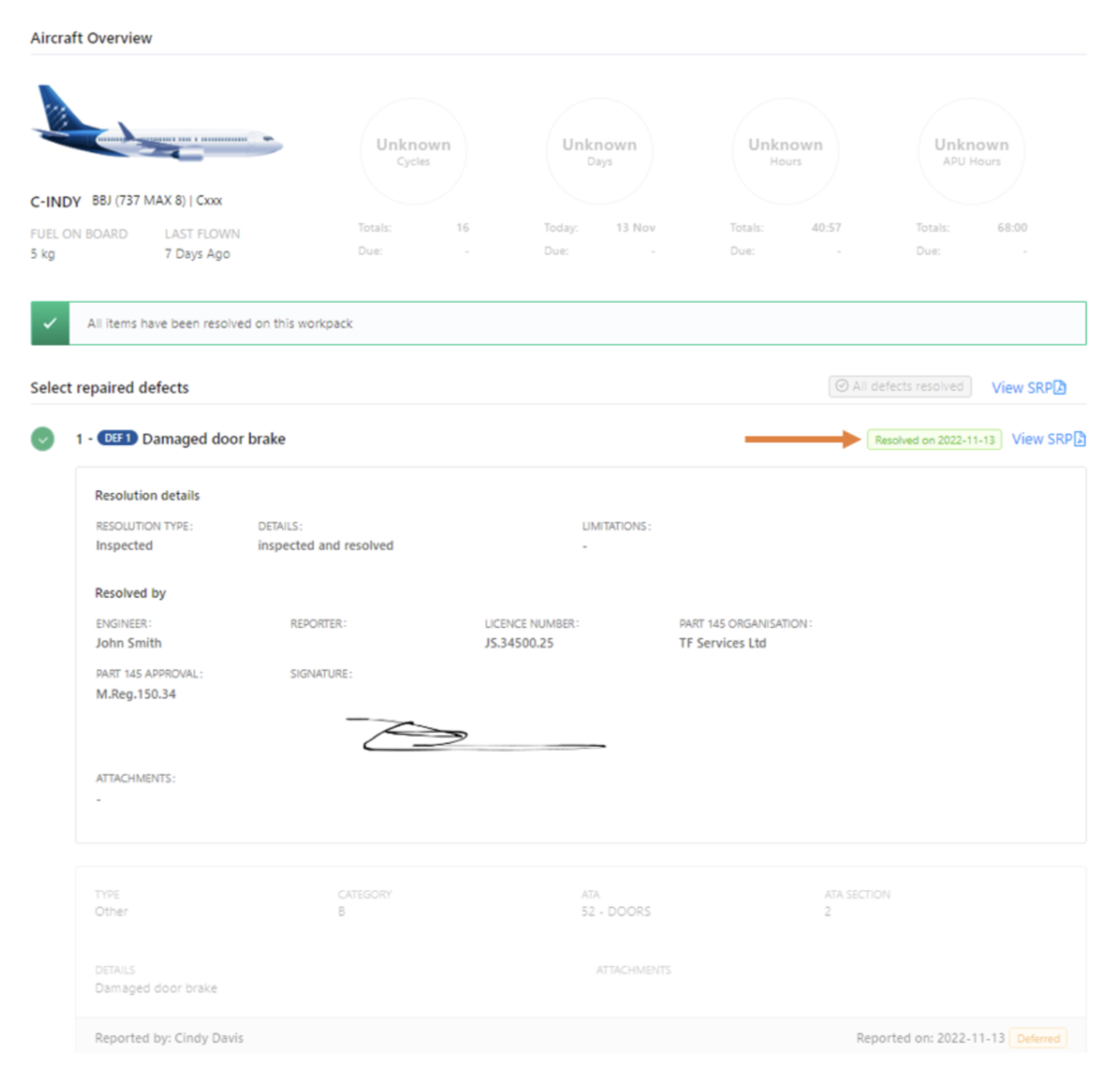1120x1087 pixels.
Task: Open View SRP link in defects header
Action: [1021, 388]
